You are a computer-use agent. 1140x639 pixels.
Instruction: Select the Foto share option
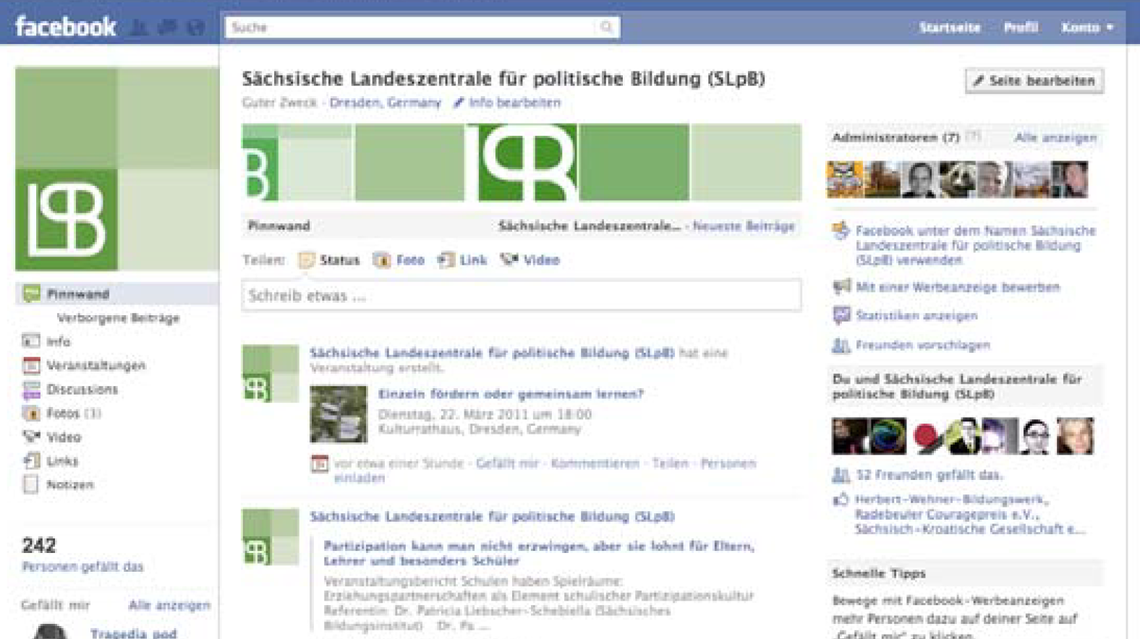point(399,260)
